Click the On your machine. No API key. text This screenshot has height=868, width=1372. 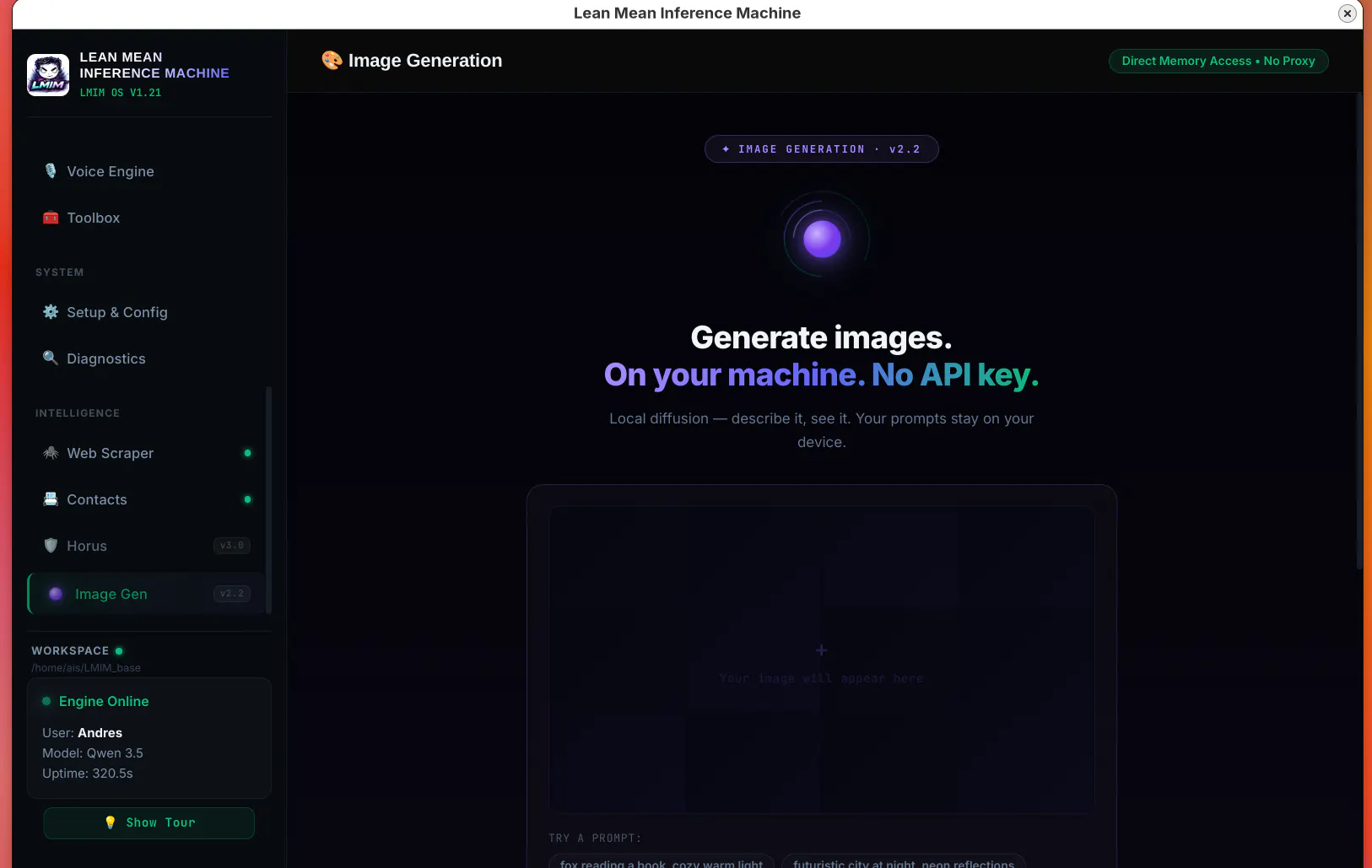(x=822, y=375)
